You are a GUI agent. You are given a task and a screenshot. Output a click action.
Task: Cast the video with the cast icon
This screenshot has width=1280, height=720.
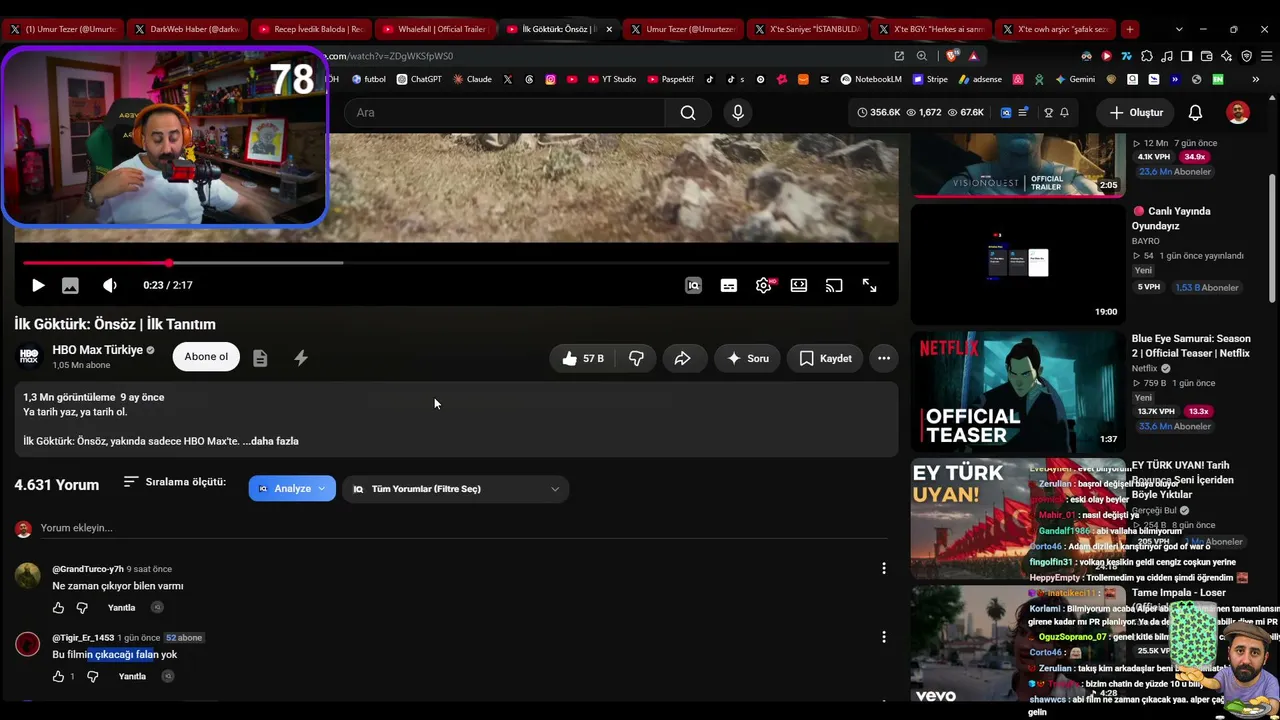tap(834, 285)
